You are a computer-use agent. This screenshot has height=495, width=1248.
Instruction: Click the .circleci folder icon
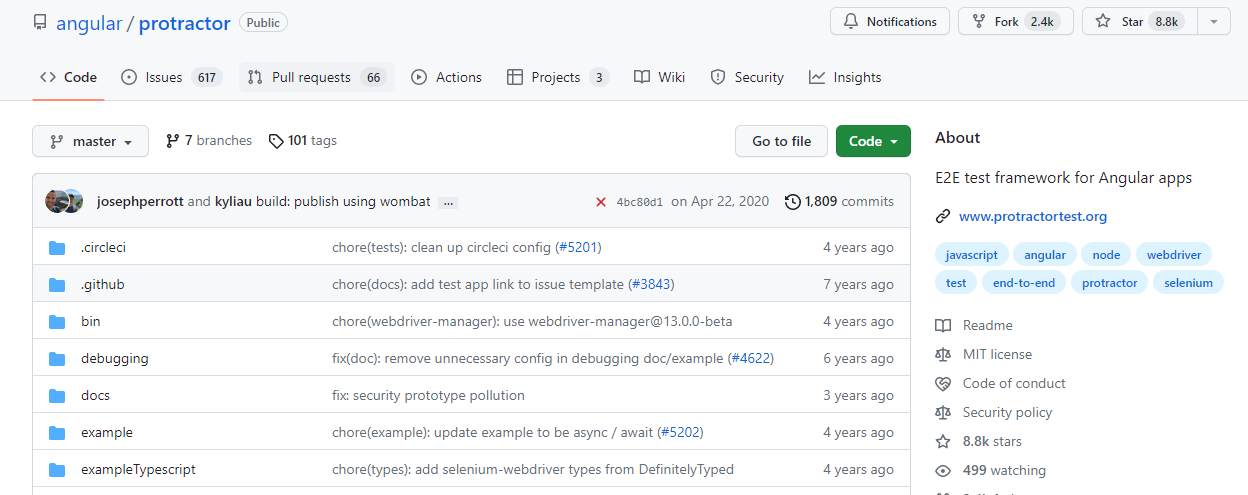click(x=57, y=247)
